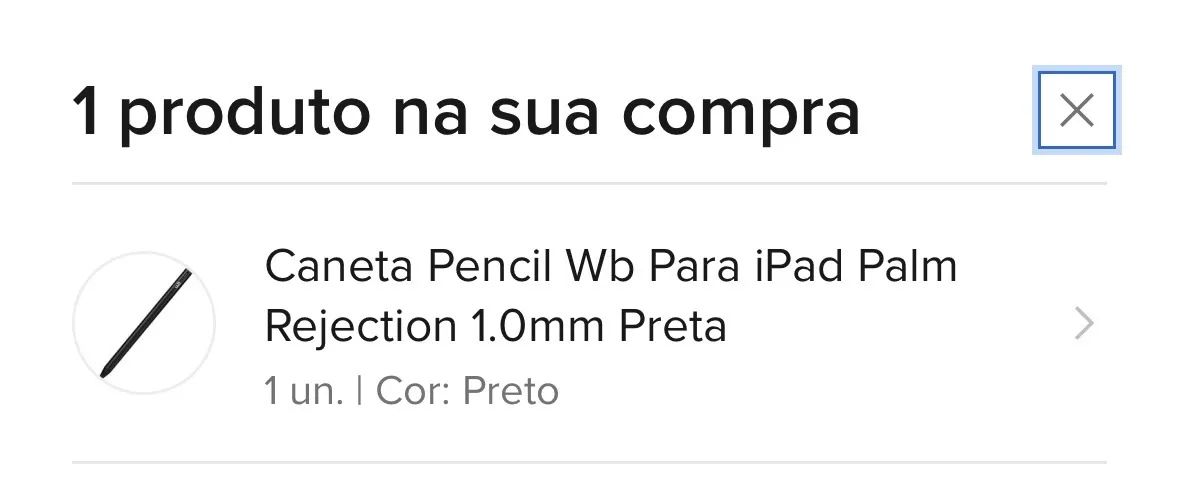Select the '1 un.' quantity text
This screenshot has width=1179, height=479.
pyautogui.click(x=303, y=390)
